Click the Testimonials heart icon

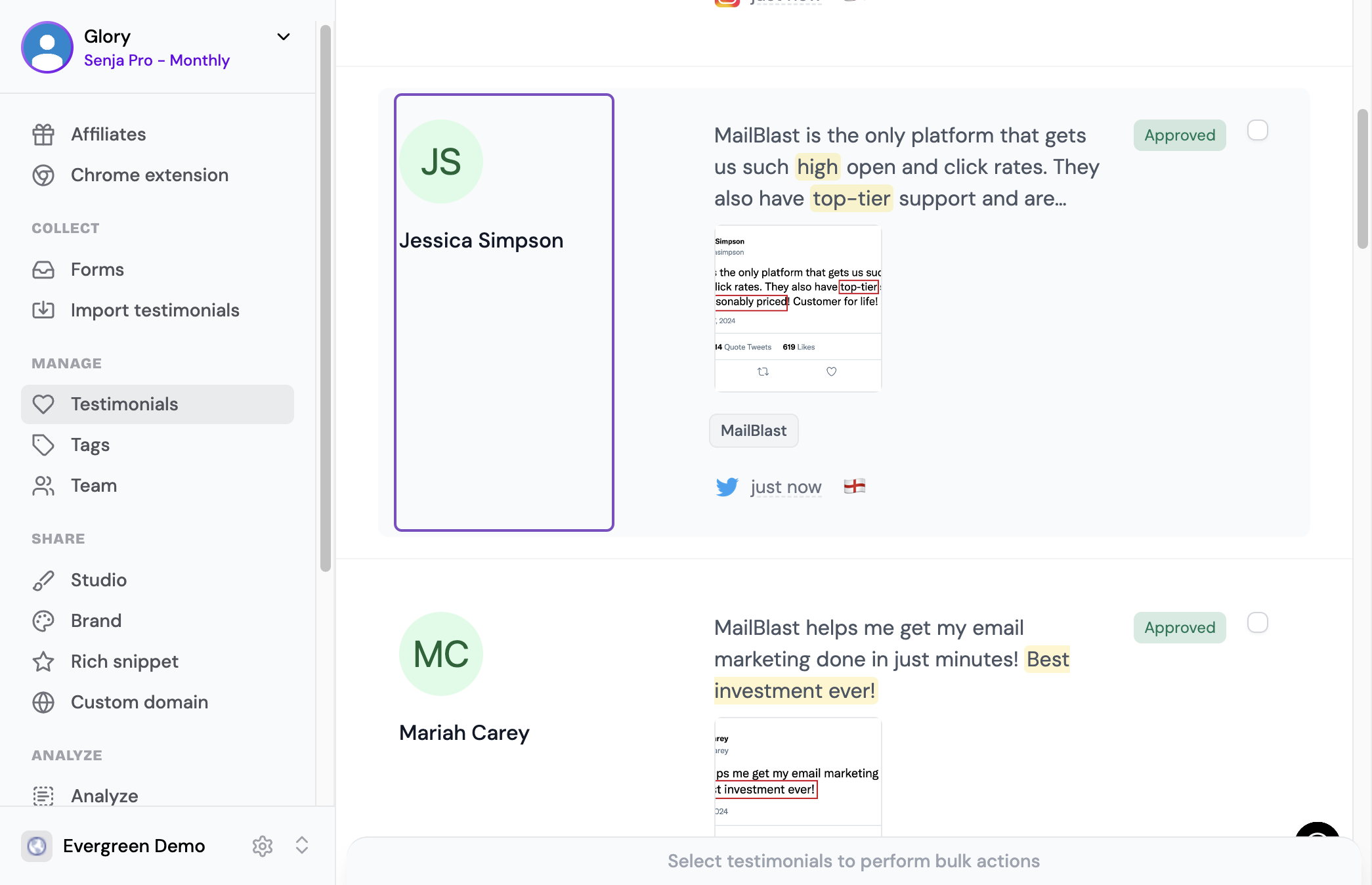(x=43, y=404)
